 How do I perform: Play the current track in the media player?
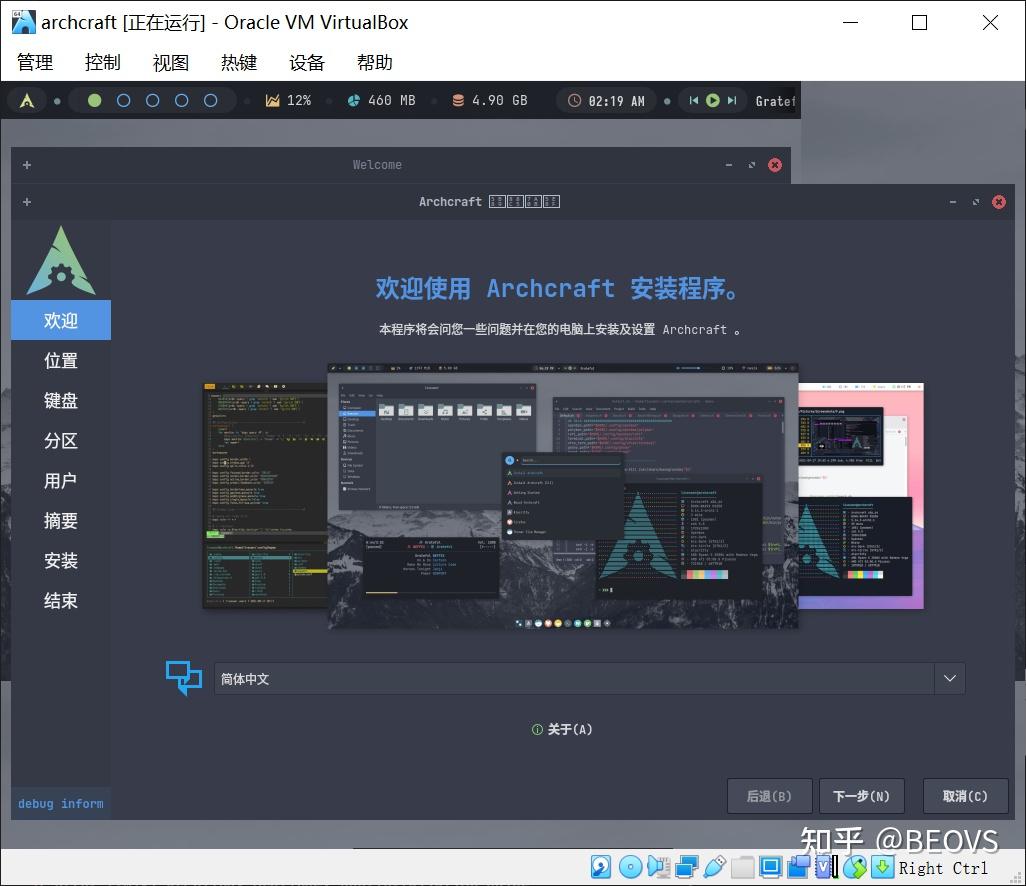712,100
